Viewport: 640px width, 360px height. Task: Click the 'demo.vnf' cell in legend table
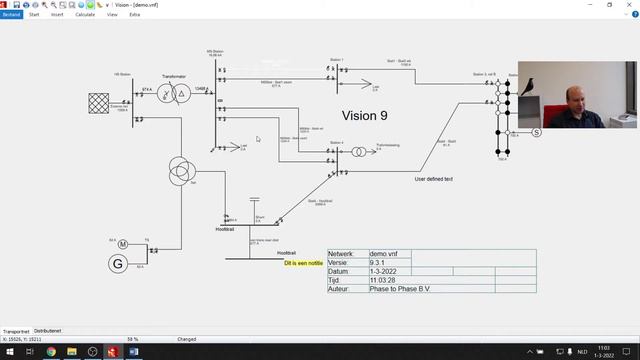tap(390, 254)
